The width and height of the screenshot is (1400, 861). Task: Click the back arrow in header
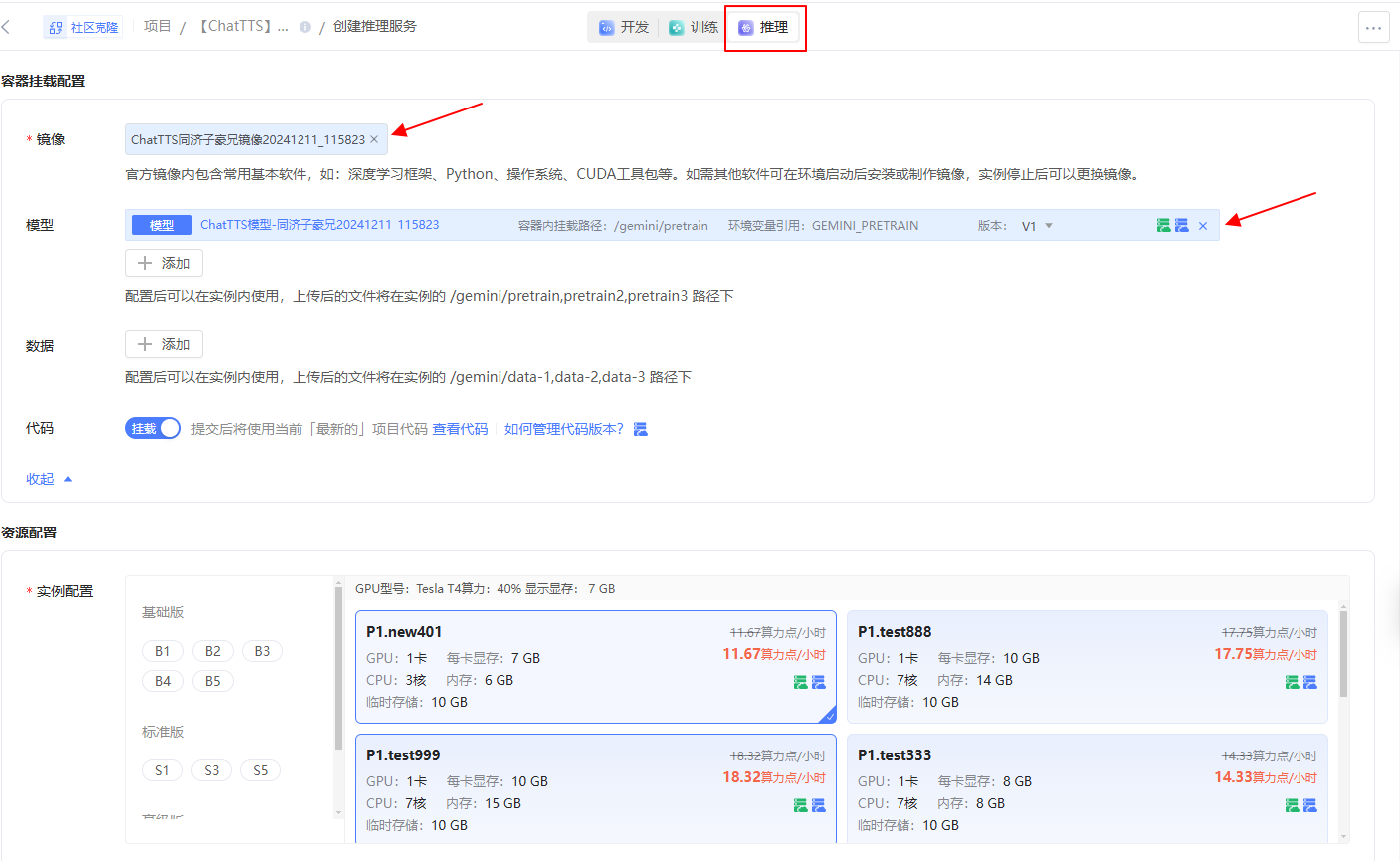(7, 27)
